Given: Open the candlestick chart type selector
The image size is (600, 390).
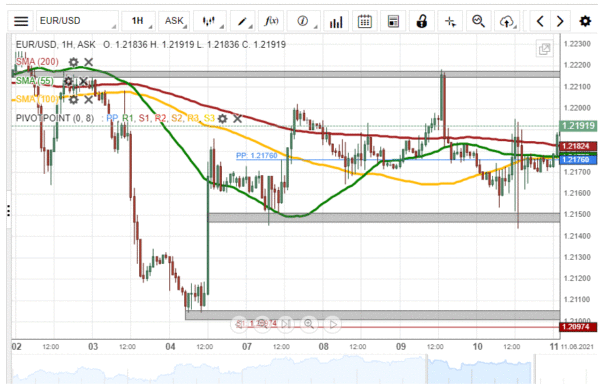Looking at the screenshot, I should (210, 21).
